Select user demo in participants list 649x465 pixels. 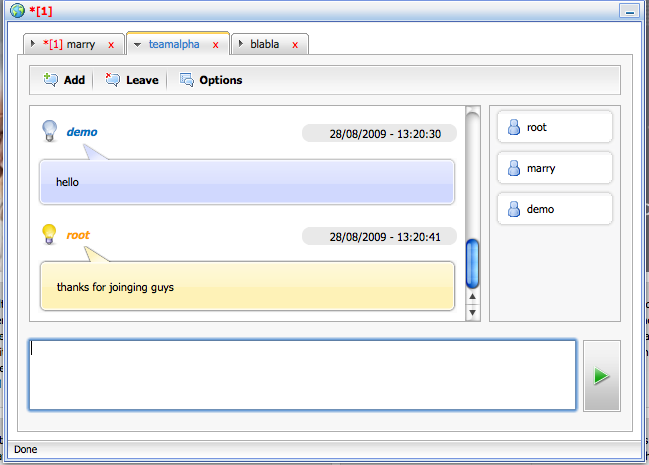555,209
